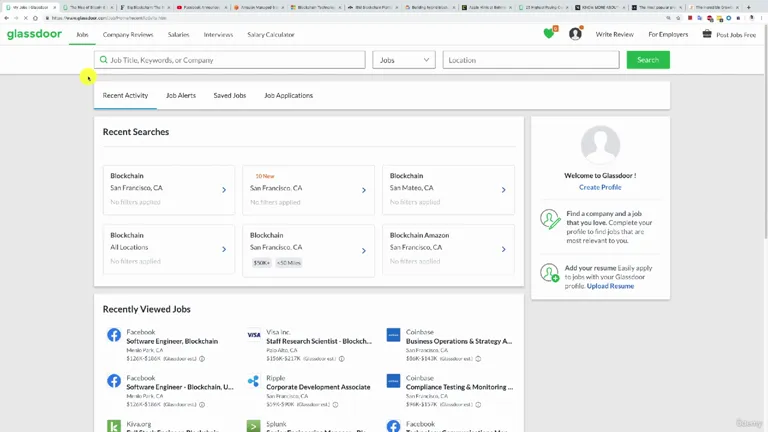Click Coinbase logo for Business Operations job
Image resolution: width=768 pixels, height=432 pixels.
point(393,335)
